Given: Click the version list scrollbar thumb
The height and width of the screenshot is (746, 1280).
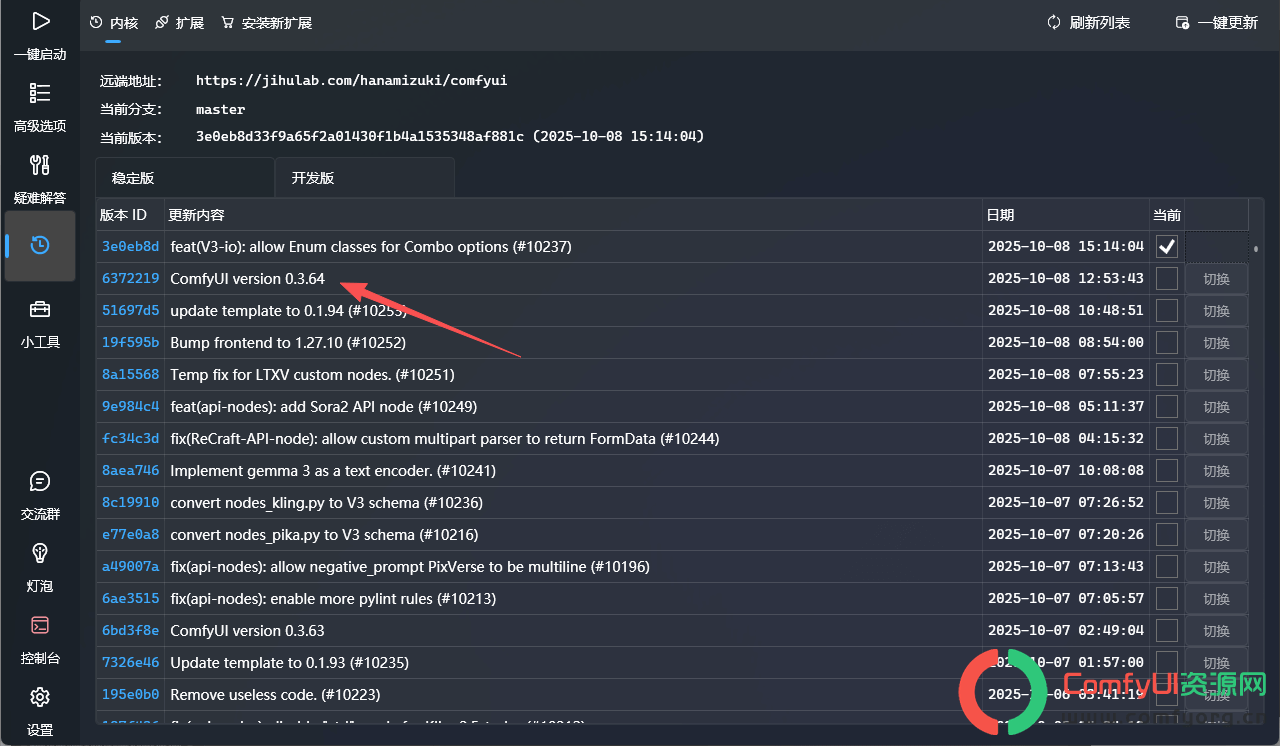Looking at the screenshot, I should pos(1256,248).
